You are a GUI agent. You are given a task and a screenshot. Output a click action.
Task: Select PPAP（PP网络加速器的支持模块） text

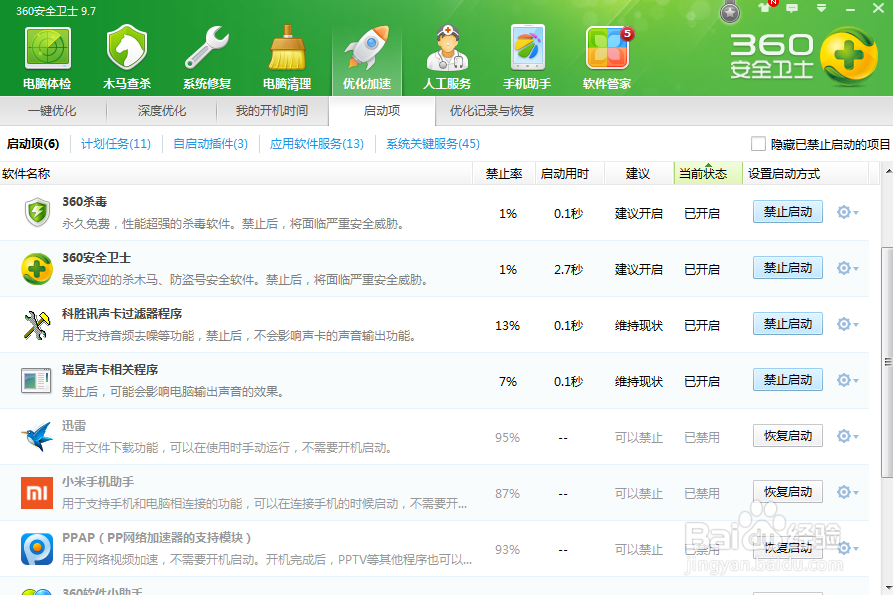pos(157,537)
